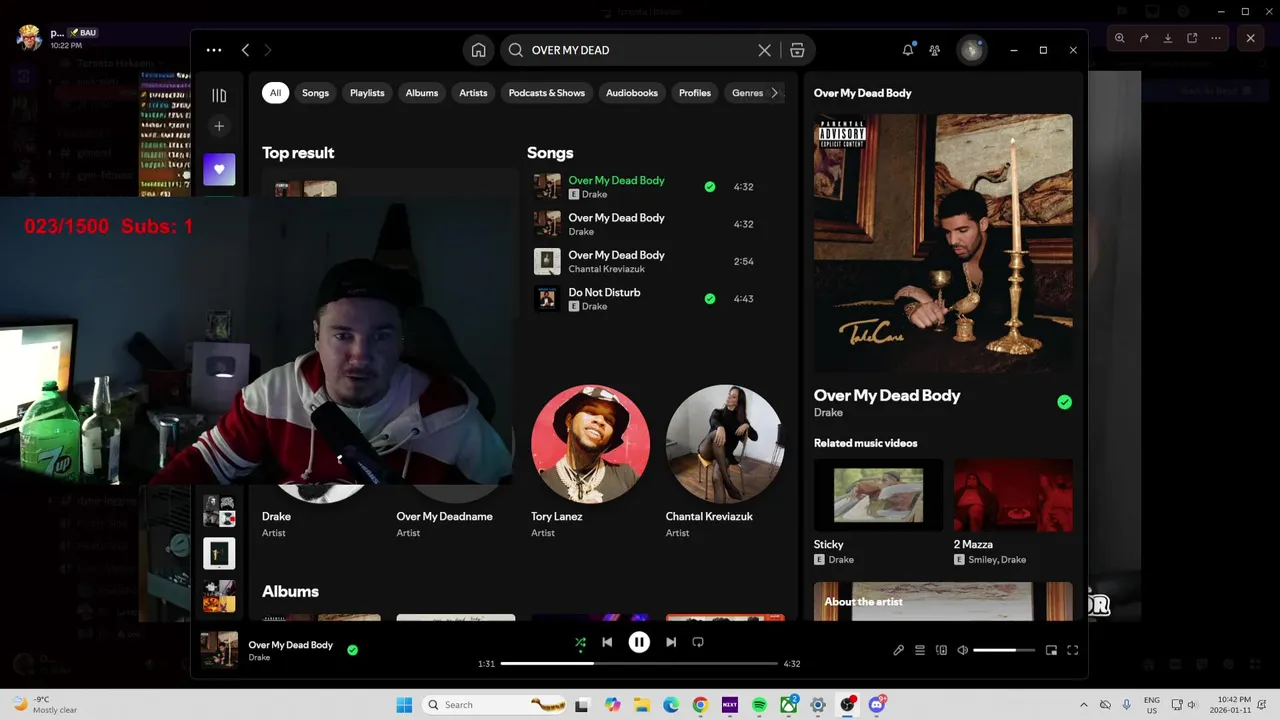The width and height of the screenshot is (1280, 720).
Task: Pause the current song
Action: [x=639, y=642]
